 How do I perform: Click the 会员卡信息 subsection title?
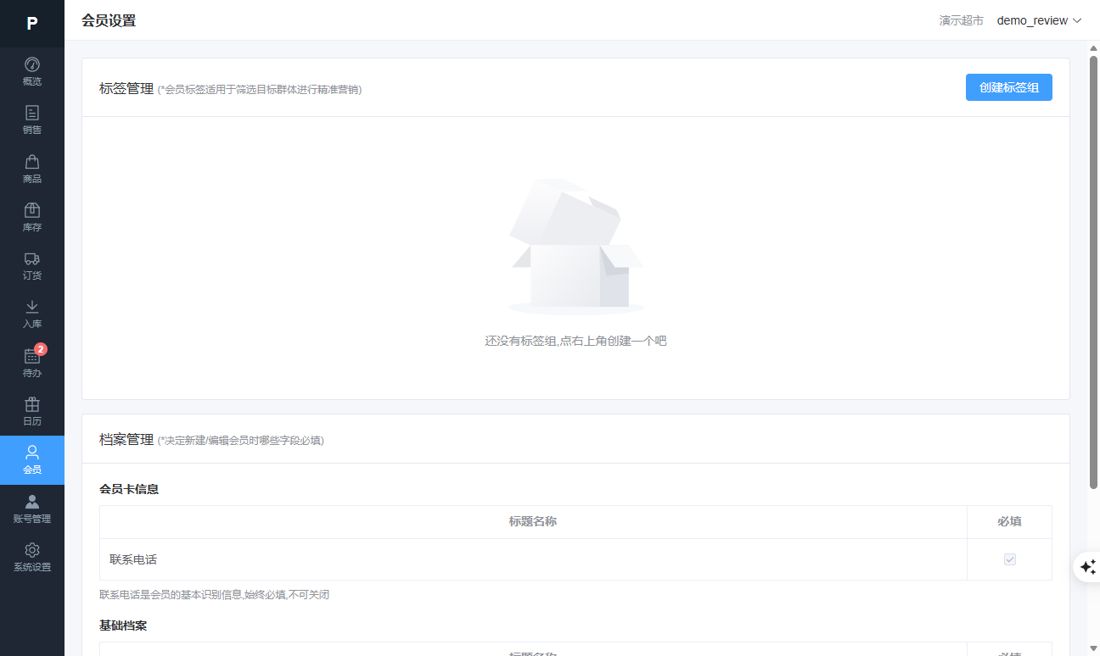(x=129, y=489)
